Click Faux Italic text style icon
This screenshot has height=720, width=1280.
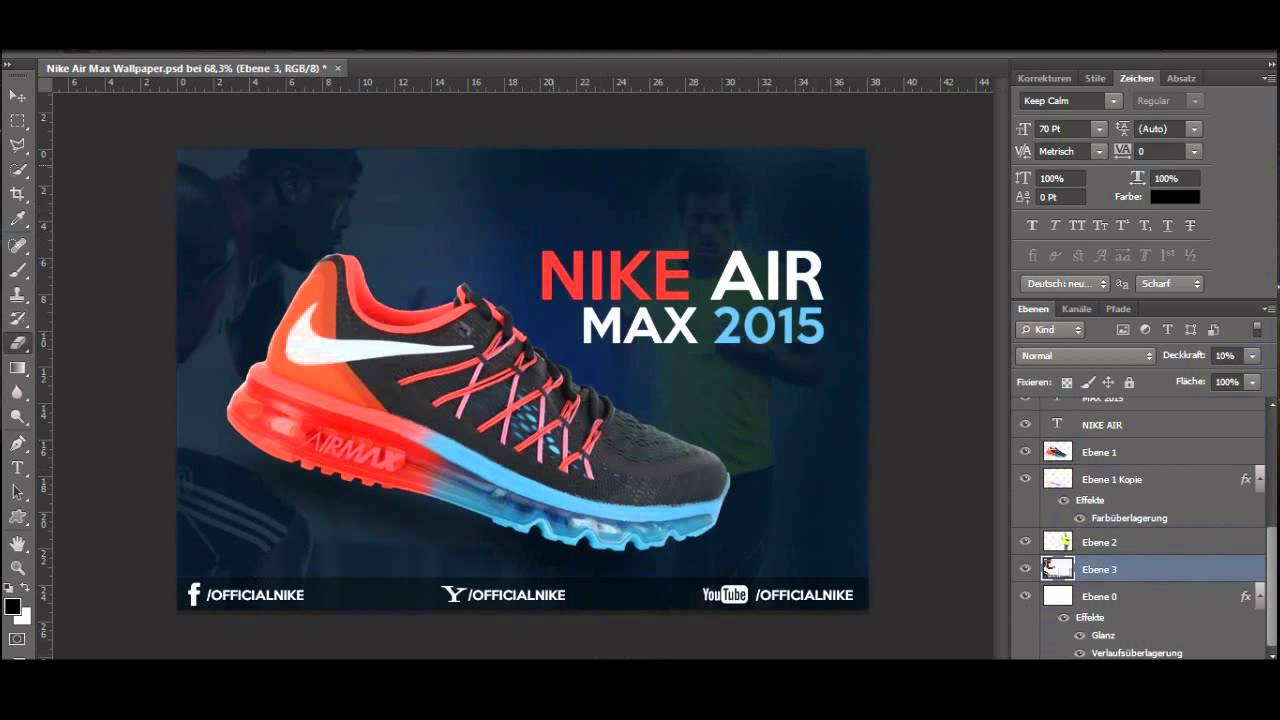point(1055,226)
